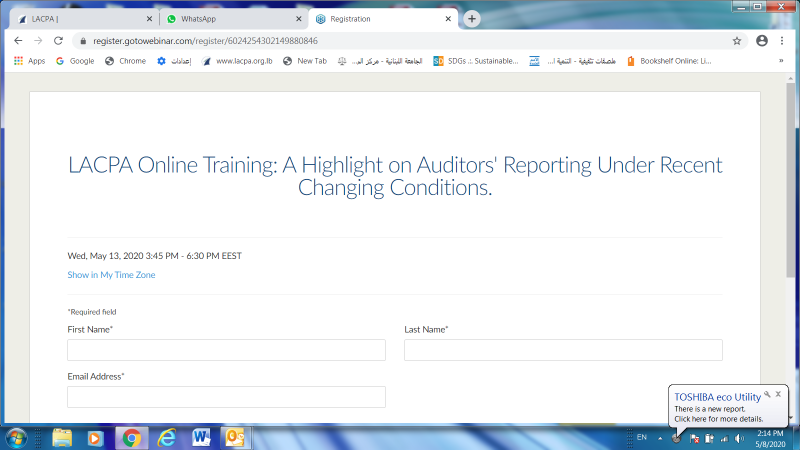Open Windows Explorer from taskbar
This screenshot has width=800, height=450.
pyautogui.click(x=62, y=438)
